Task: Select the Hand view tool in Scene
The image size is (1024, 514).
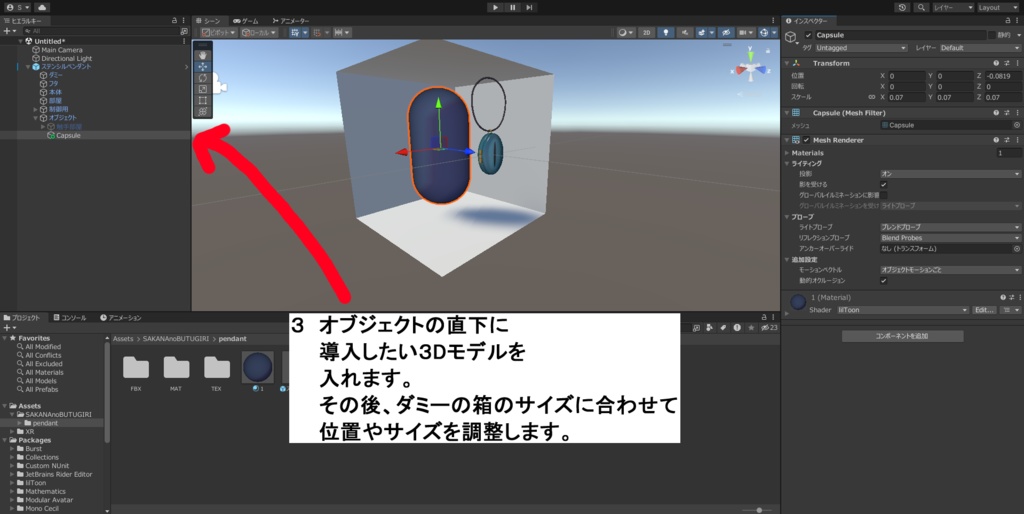Action: [202, 56]
